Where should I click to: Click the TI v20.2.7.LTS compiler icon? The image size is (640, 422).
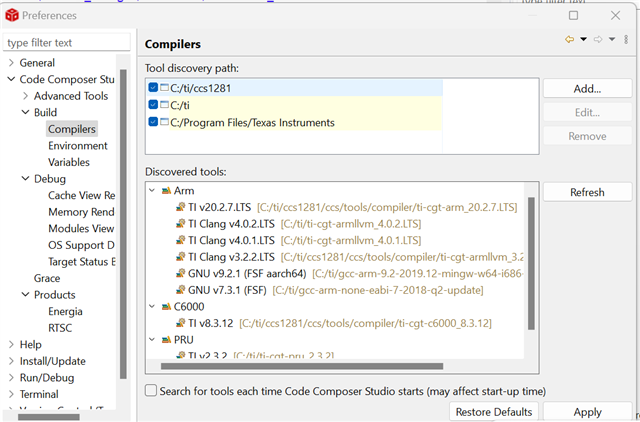[x=180, y=207]
